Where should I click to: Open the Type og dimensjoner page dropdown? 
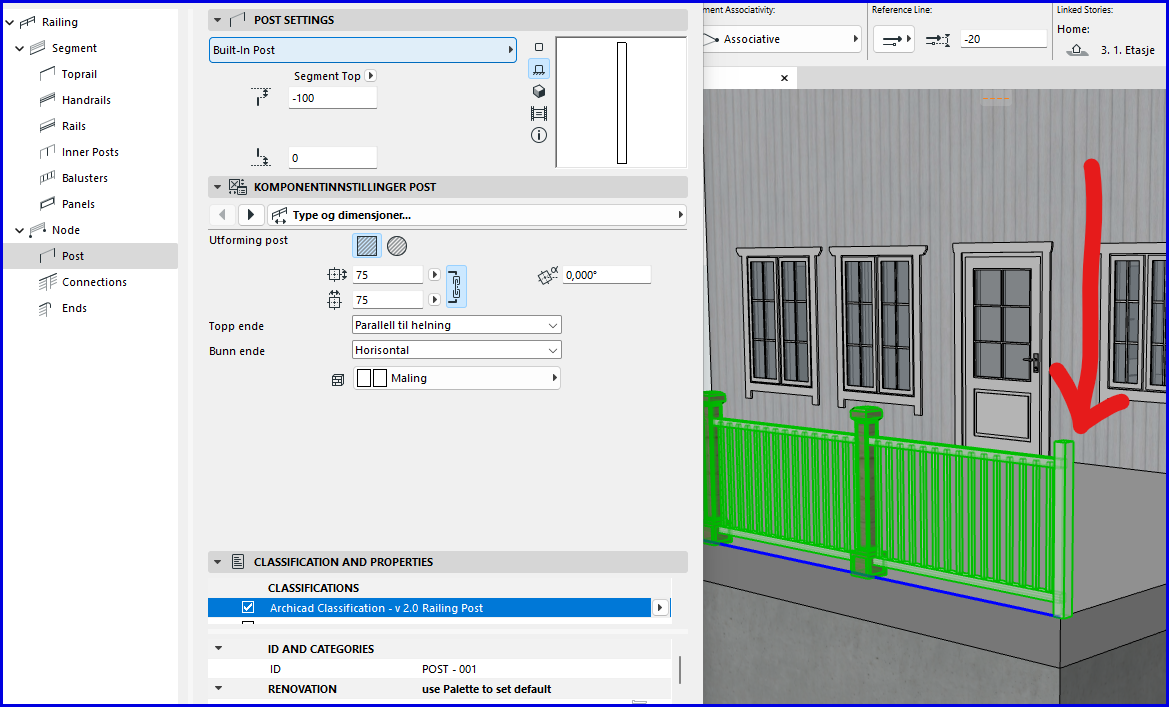[x=476, y=215]
